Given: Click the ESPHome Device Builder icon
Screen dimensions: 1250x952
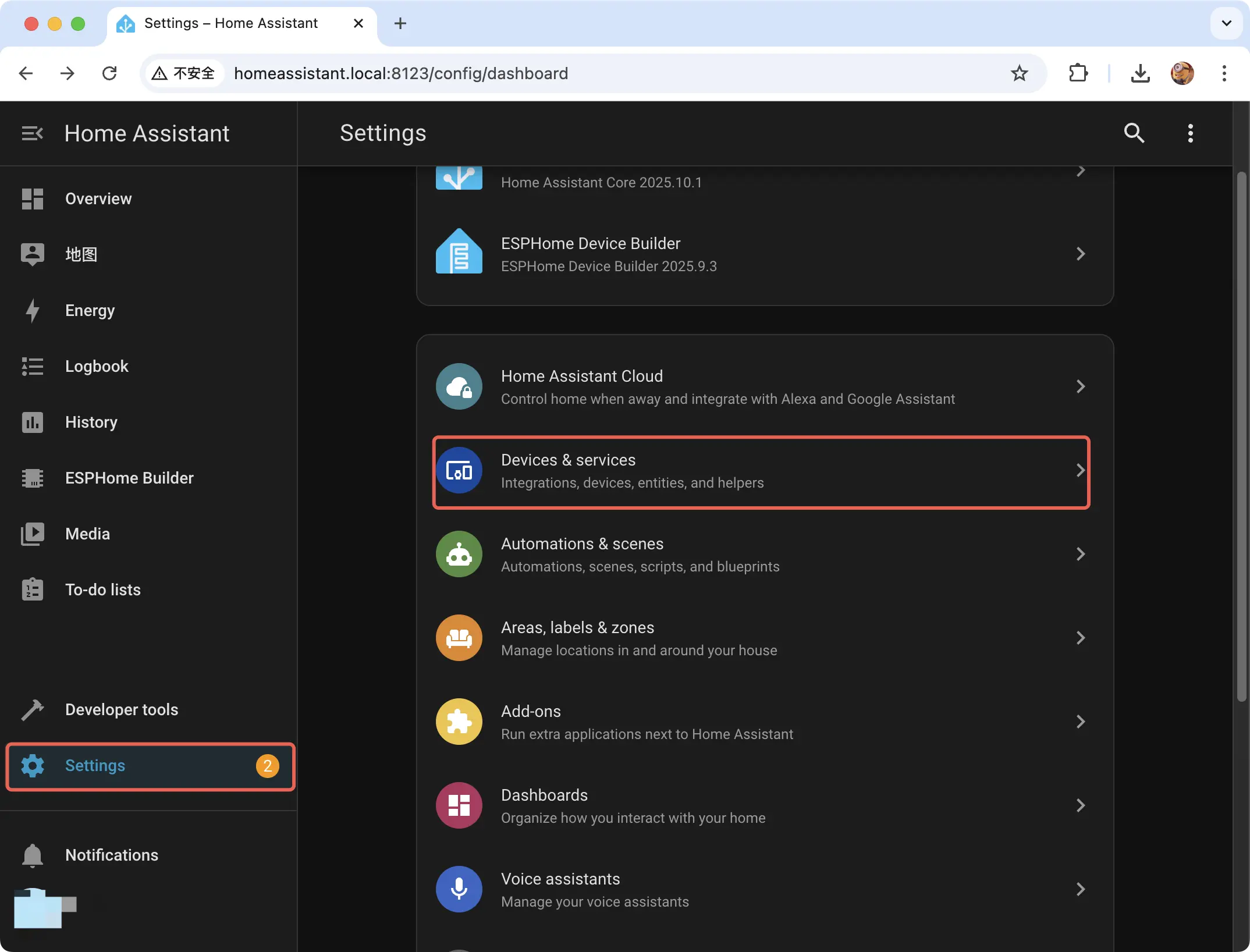Looking at the screenshot, I should (459, 254).
